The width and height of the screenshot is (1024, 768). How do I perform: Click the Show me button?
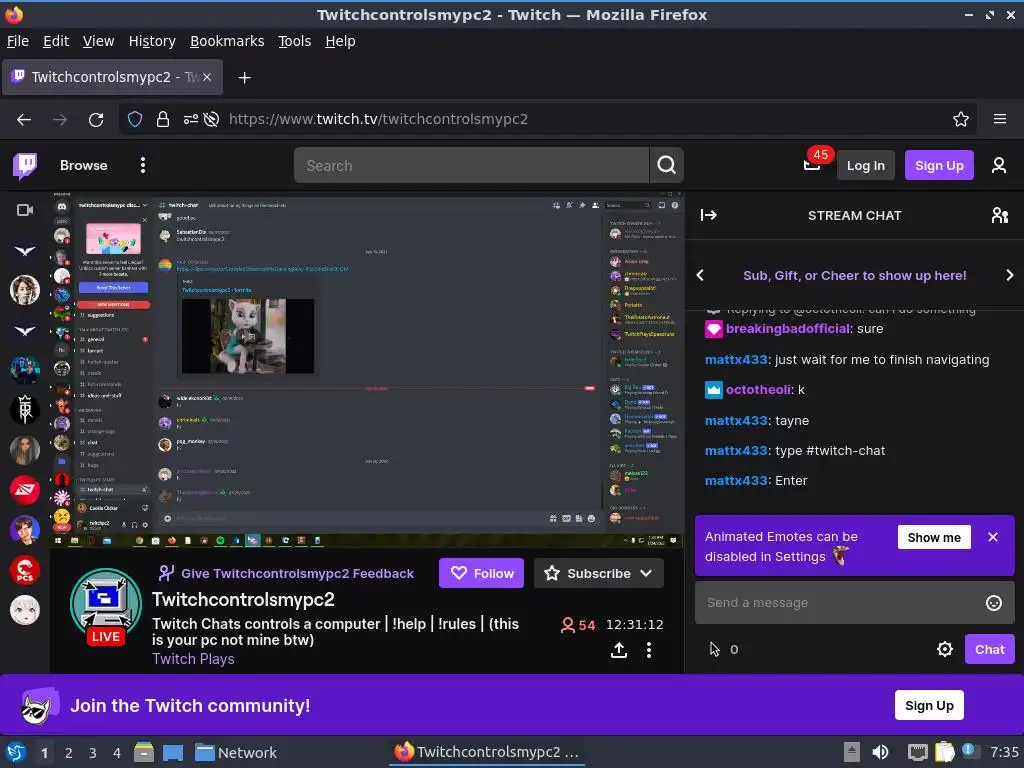click(934, 537)
